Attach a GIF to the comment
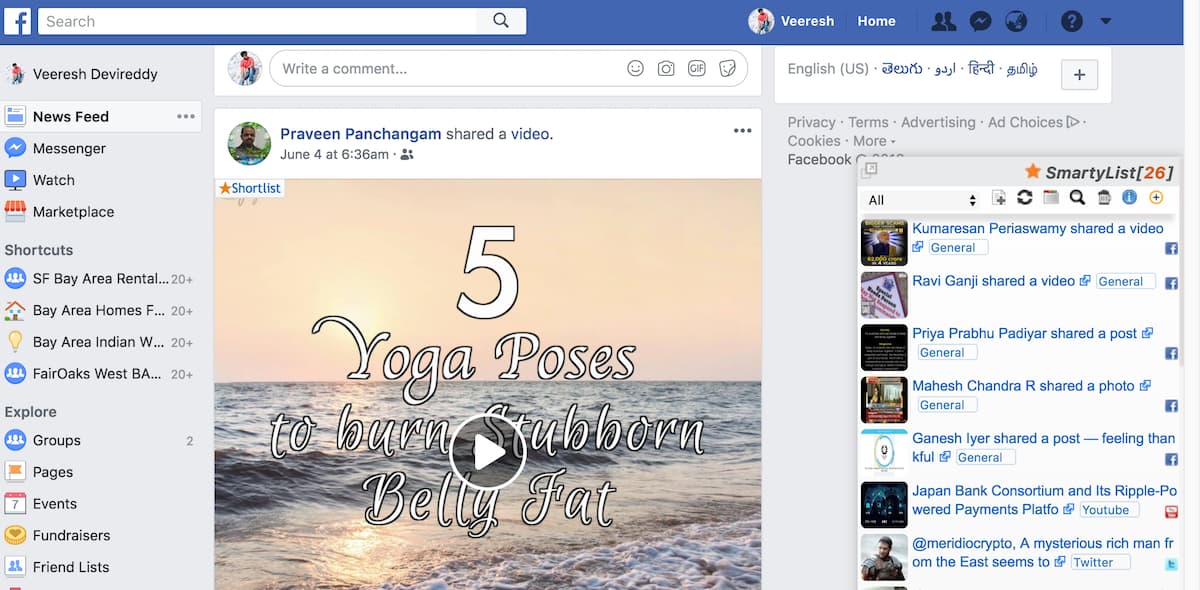The width and height of the screenshot is (1200, 590). point(696,69)
